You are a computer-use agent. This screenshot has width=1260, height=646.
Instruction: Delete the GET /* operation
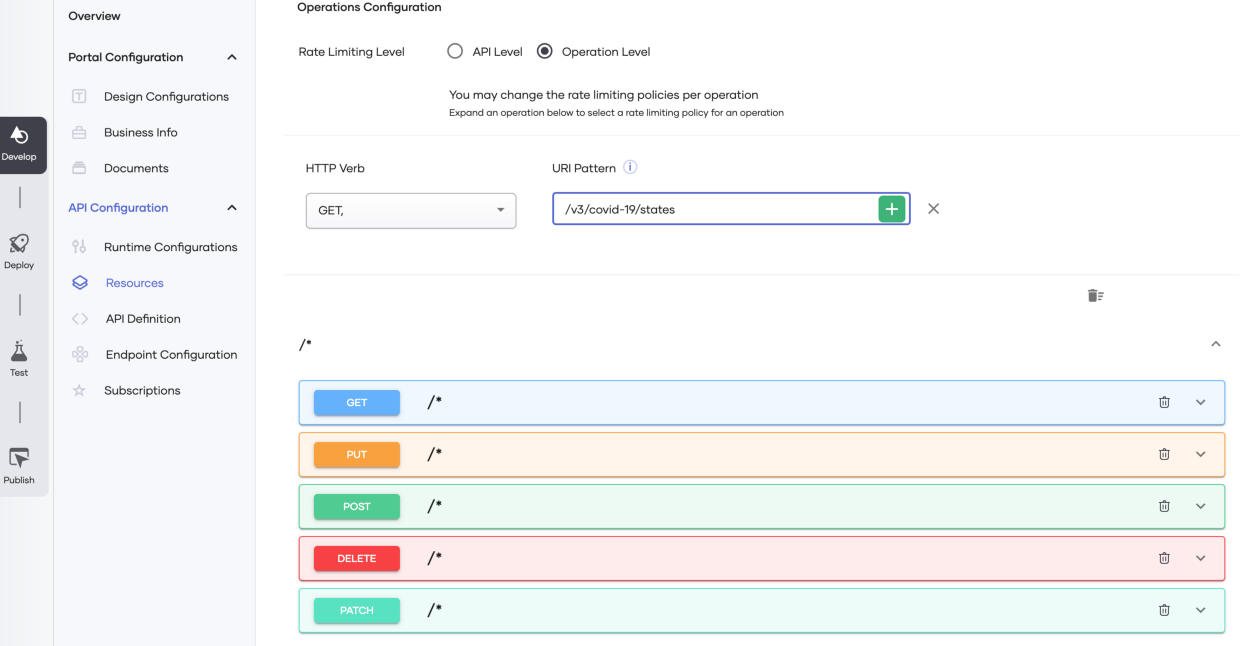tap(1164, 402)
